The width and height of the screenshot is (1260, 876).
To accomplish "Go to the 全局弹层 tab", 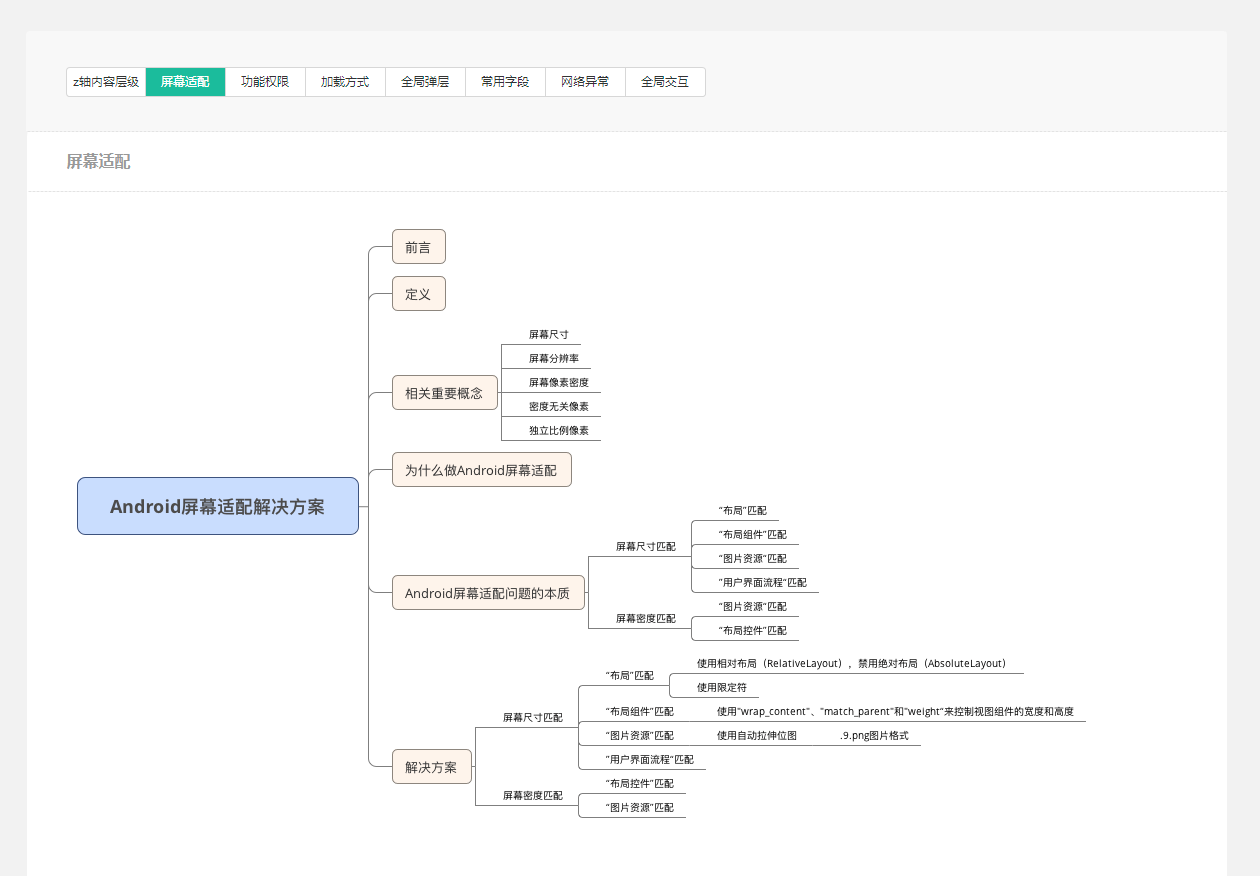I will 425,82.
